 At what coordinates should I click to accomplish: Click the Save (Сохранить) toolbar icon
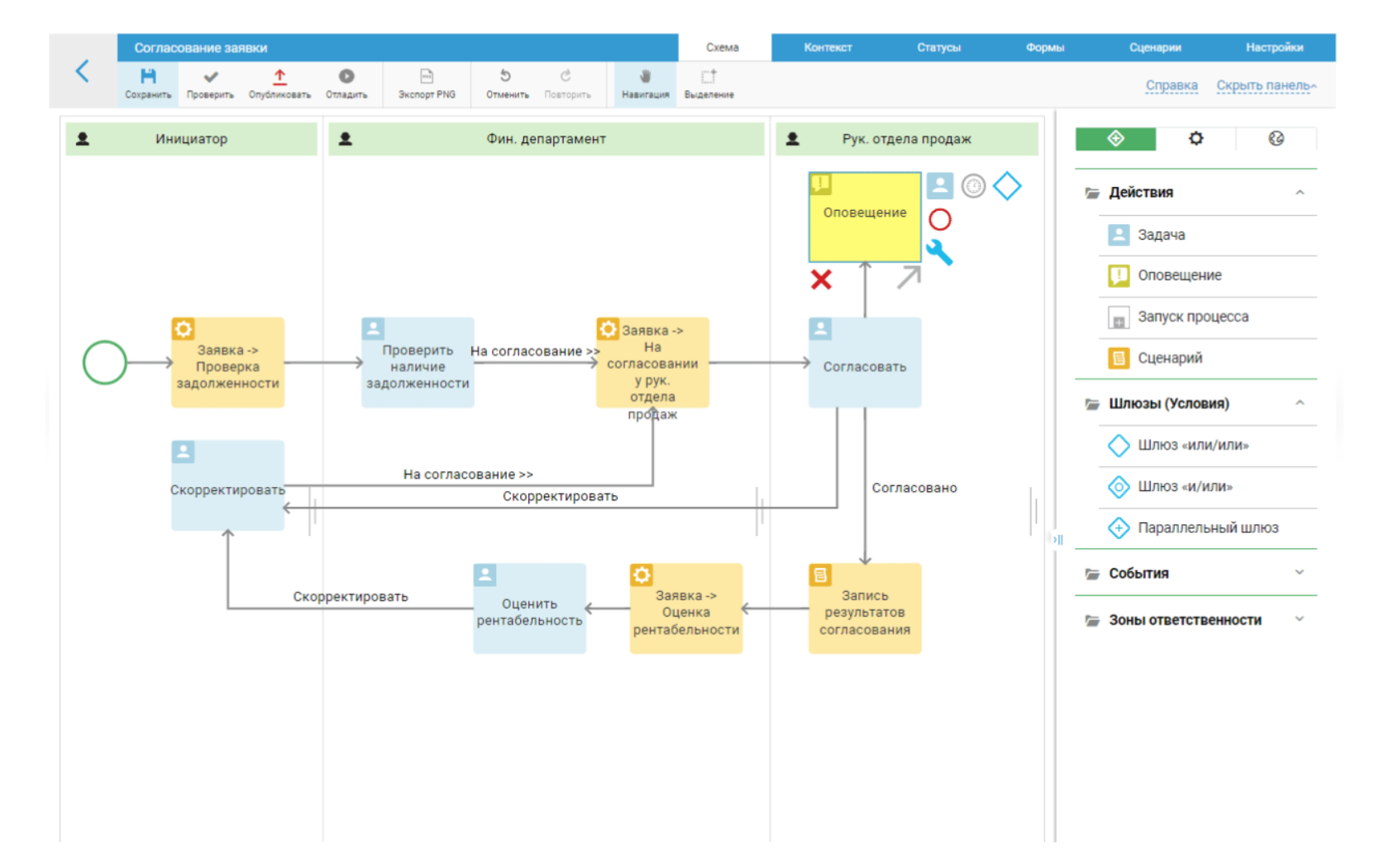click(148, 78)
